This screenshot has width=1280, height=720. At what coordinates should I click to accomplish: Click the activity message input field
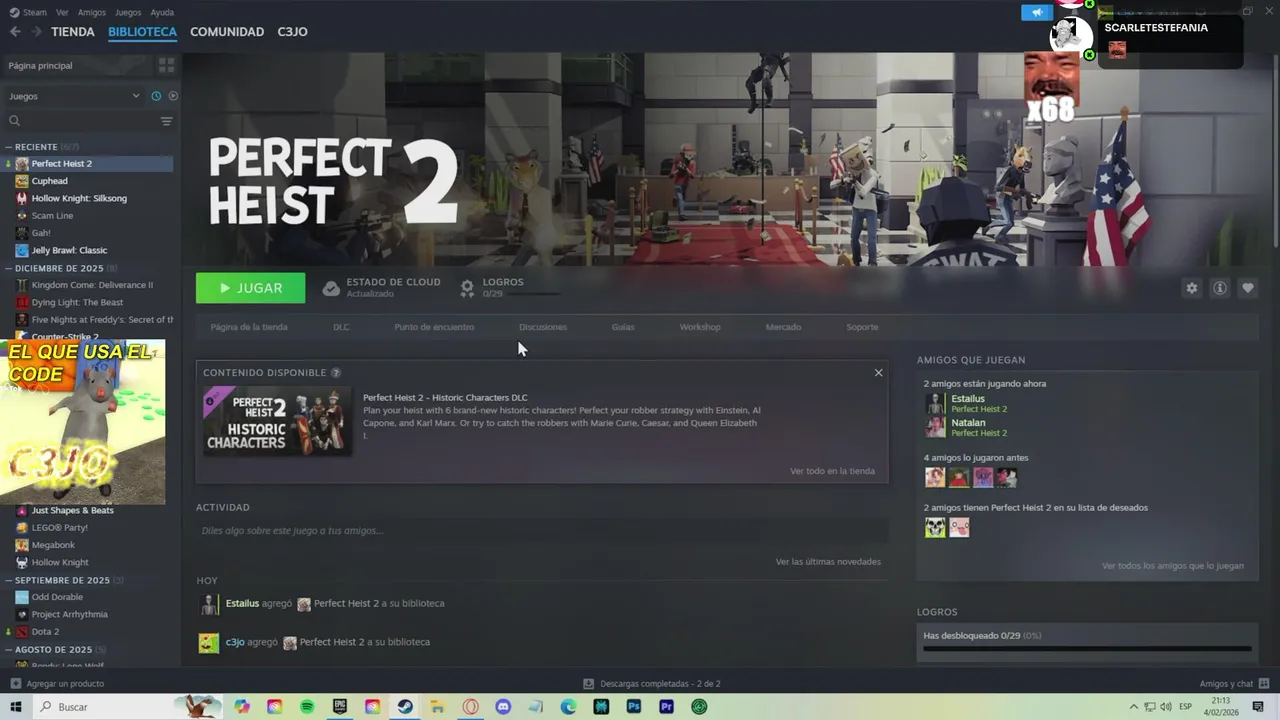[542, 530]
